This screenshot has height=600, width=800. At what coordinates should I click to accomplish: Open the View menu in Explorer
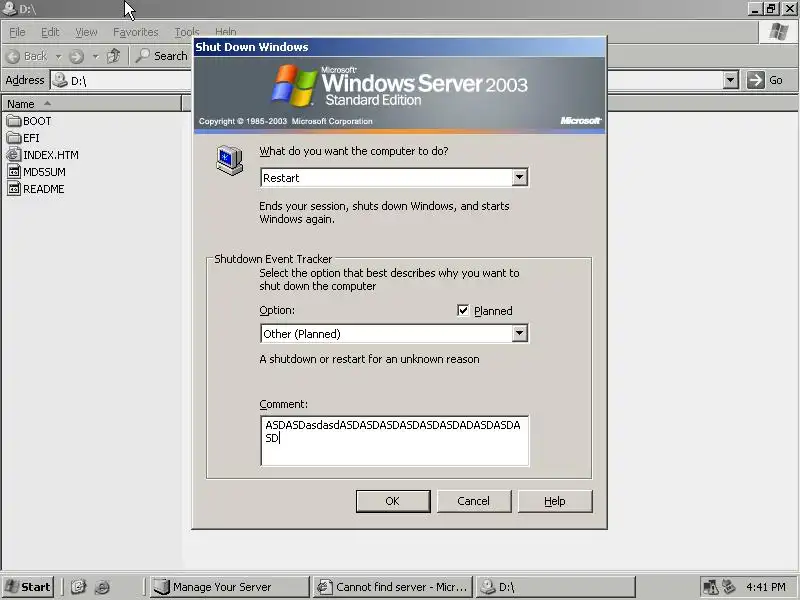86,32
